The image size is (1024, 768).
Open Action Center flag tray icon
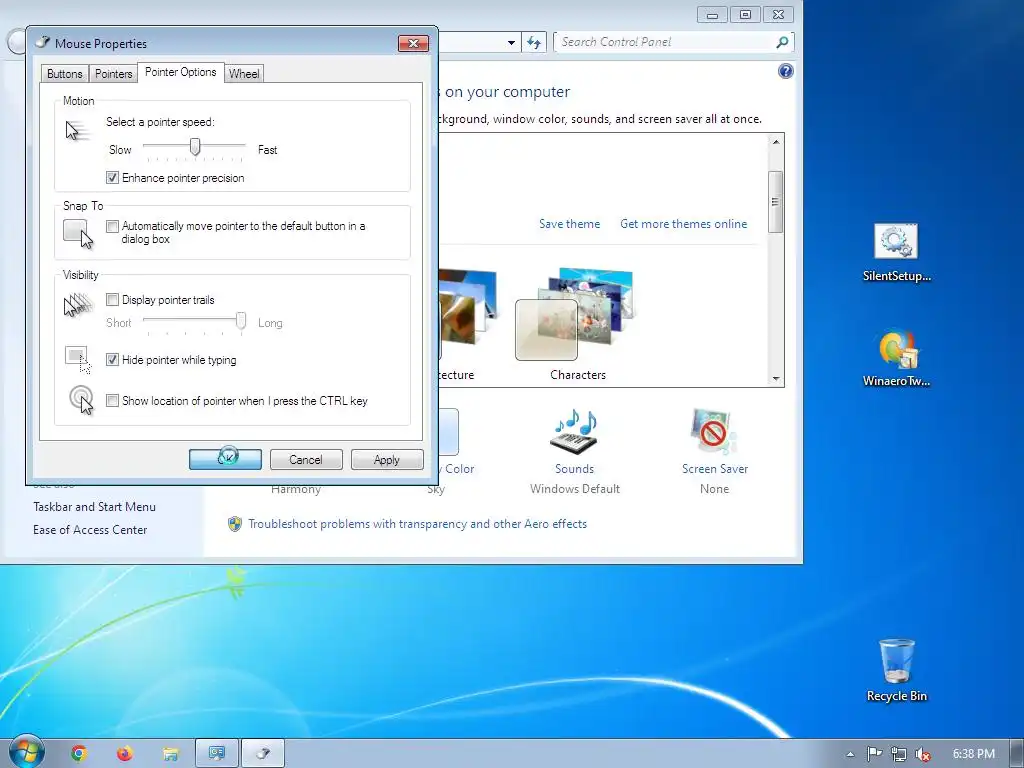pyautogui.click(x=874, y=754)
